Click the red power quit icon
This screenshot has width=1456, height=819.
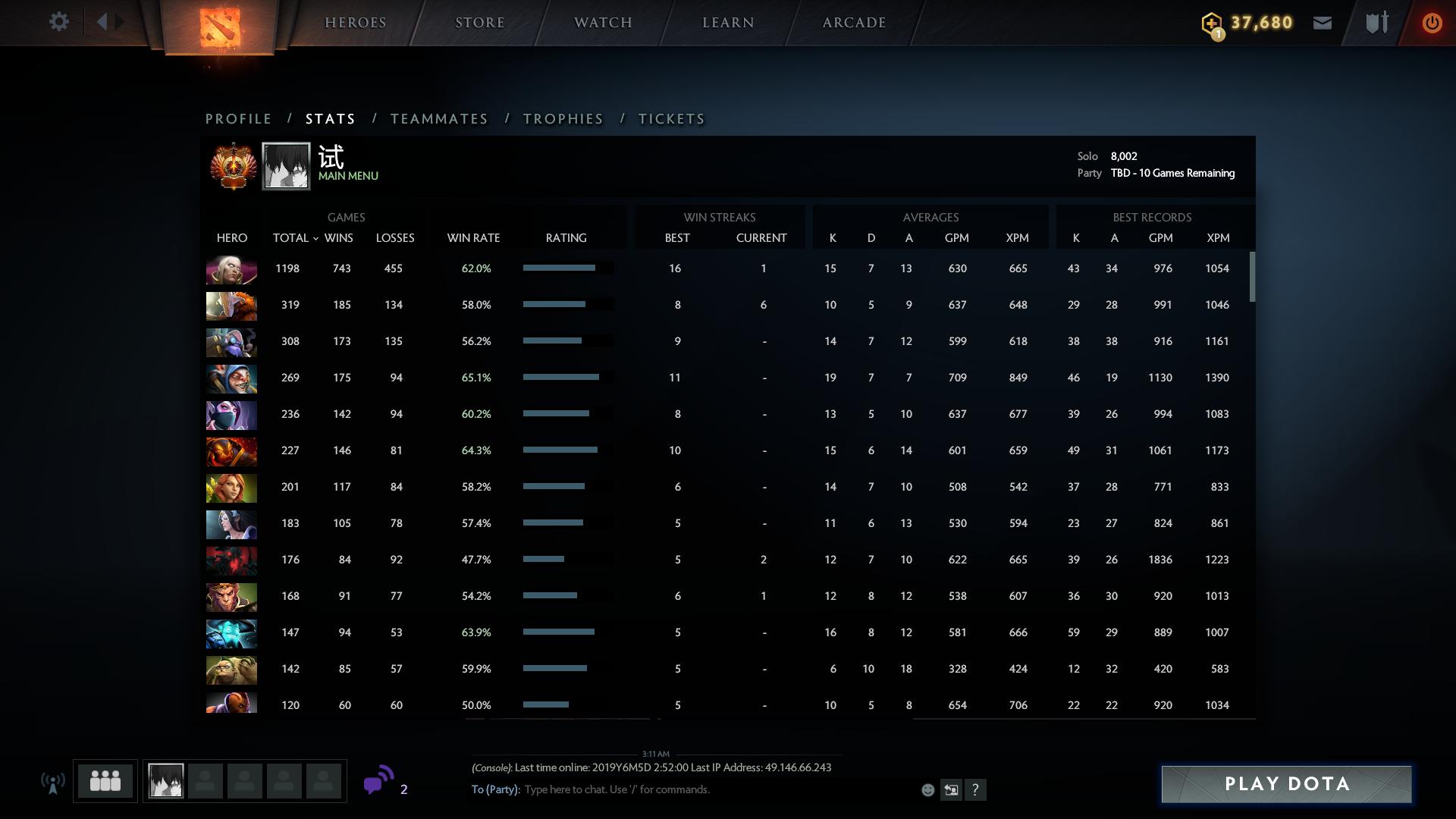click(x=1432, y=23)
